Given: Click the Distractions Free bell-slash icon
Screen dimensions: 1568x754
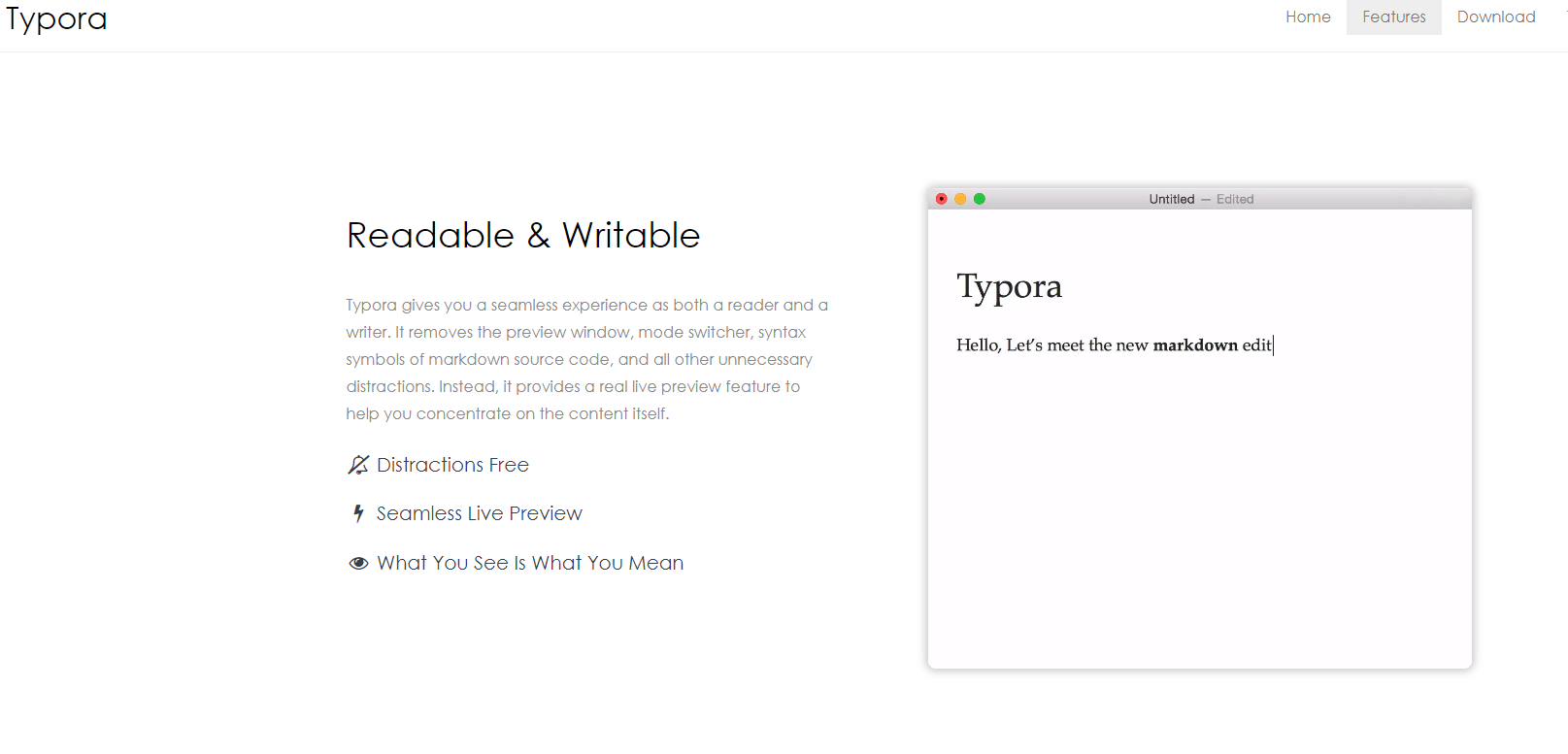Looking at the screenshot, I should click(358, 465).
